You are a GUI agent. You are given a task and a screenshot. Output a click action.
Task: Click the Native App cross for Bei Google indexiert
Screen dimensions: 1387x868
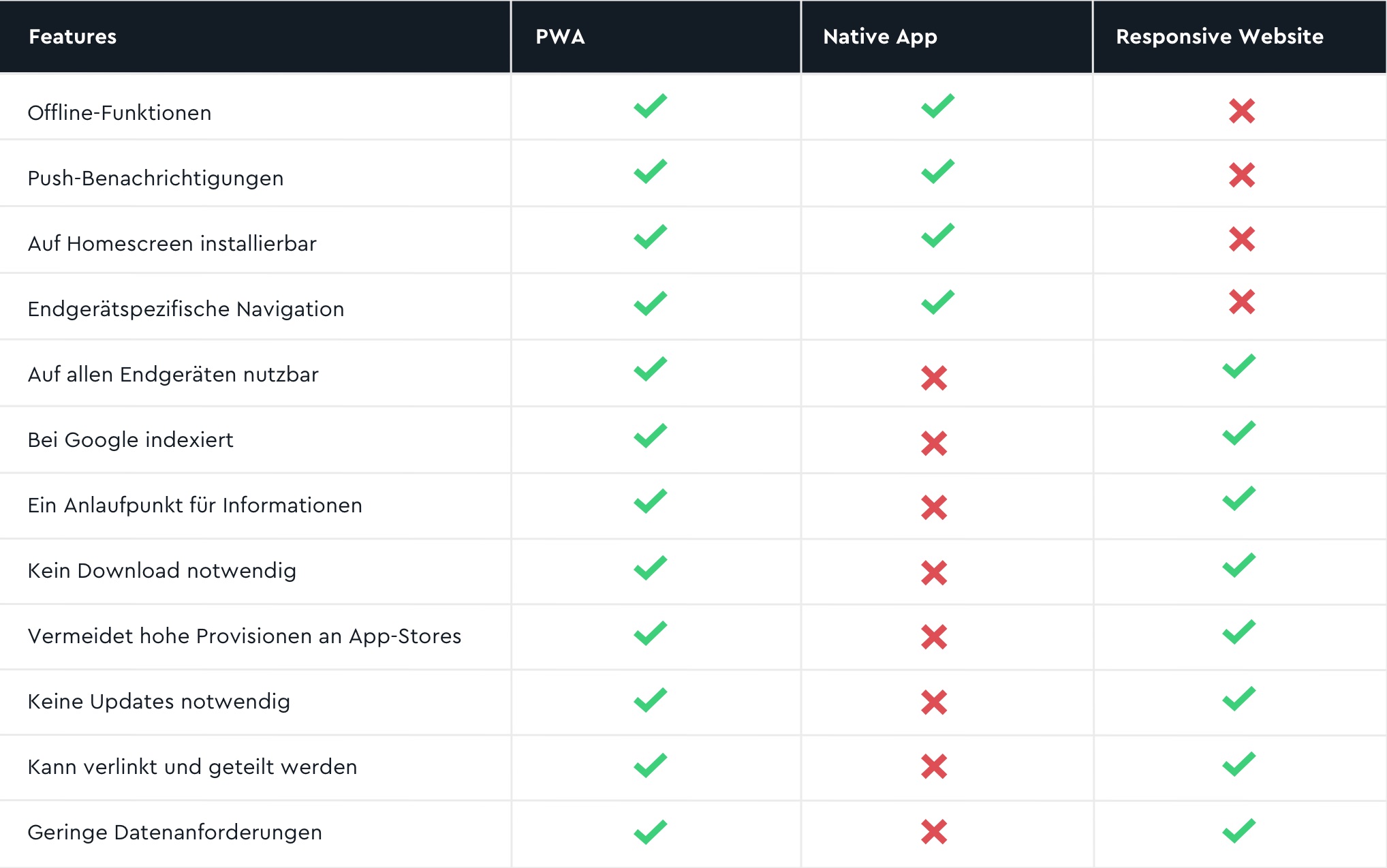(934, 444)
